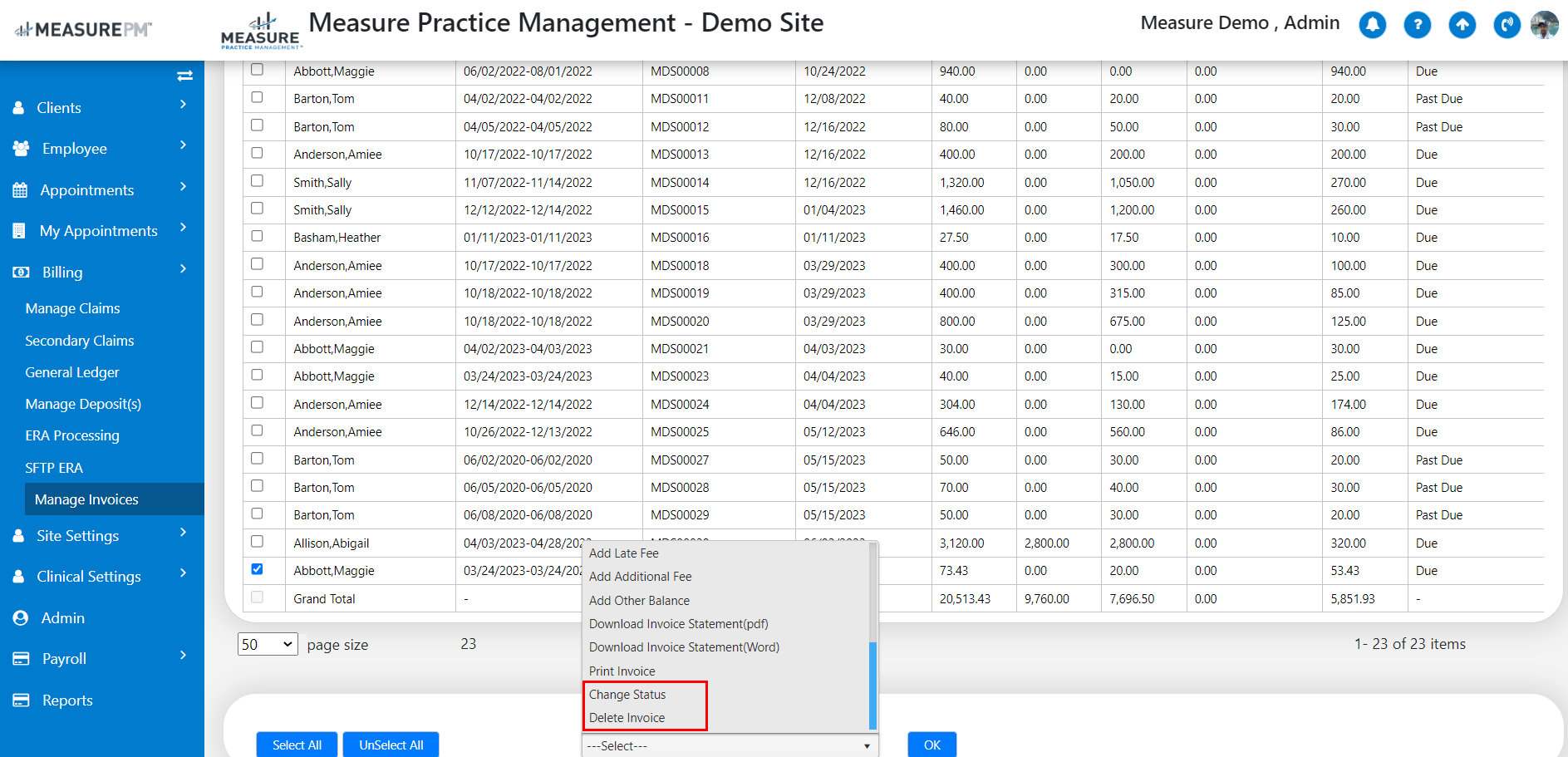Check the box for invoice MDS00011
This screenshot has width=1568, height=757.
coord(257,97)
